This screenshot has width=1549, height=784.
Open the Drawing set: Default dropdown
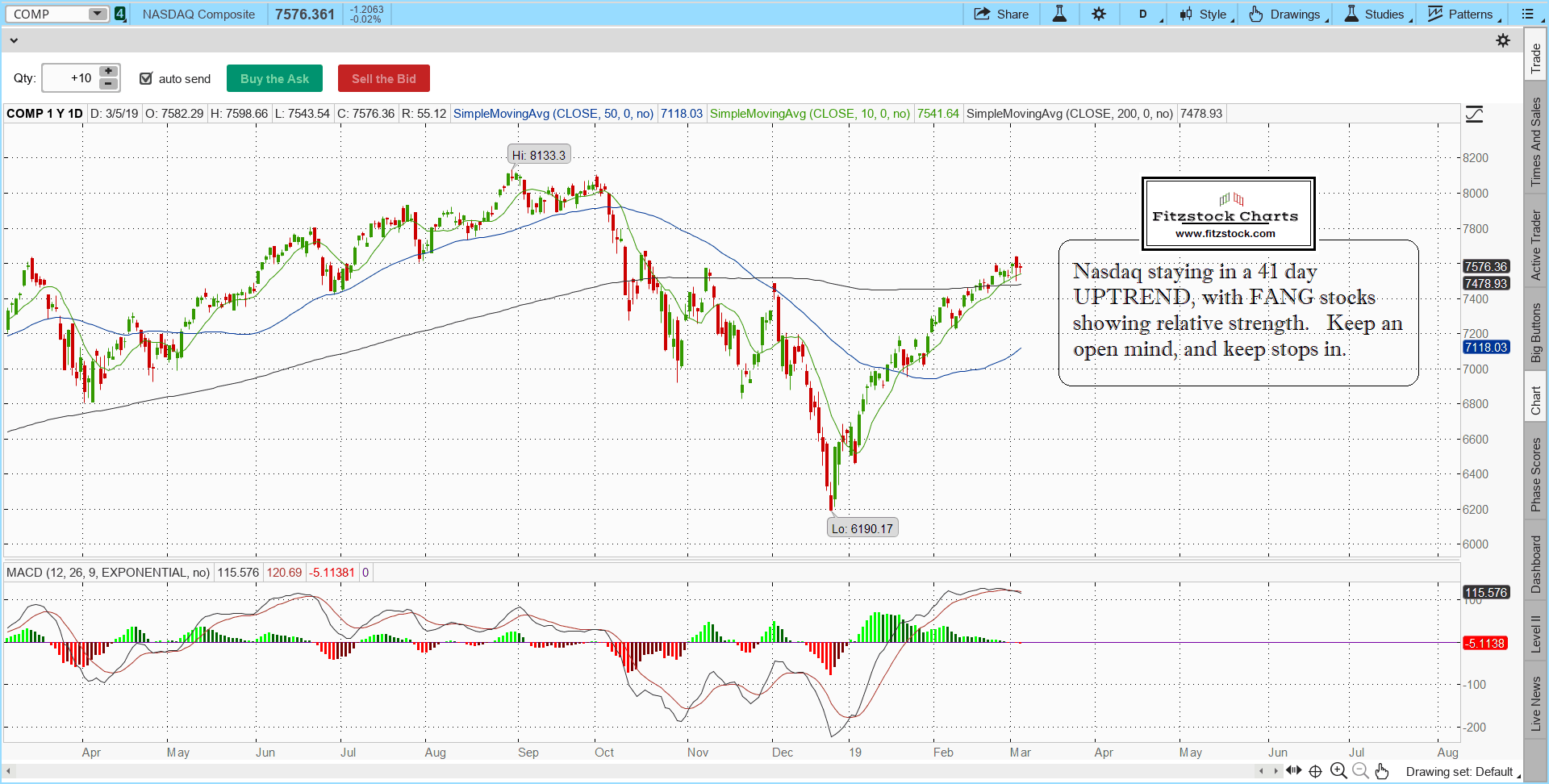pos(1463,772)
